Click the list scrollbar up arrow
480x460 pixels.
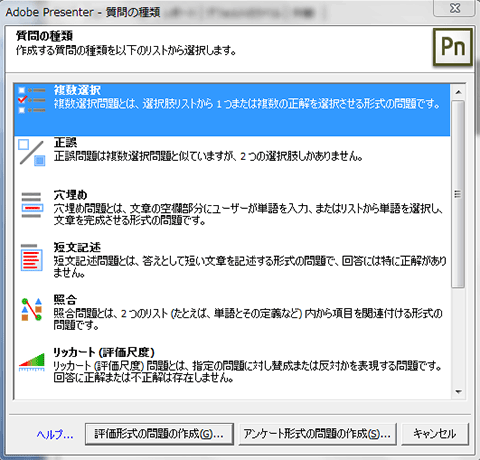coord(458,92)
